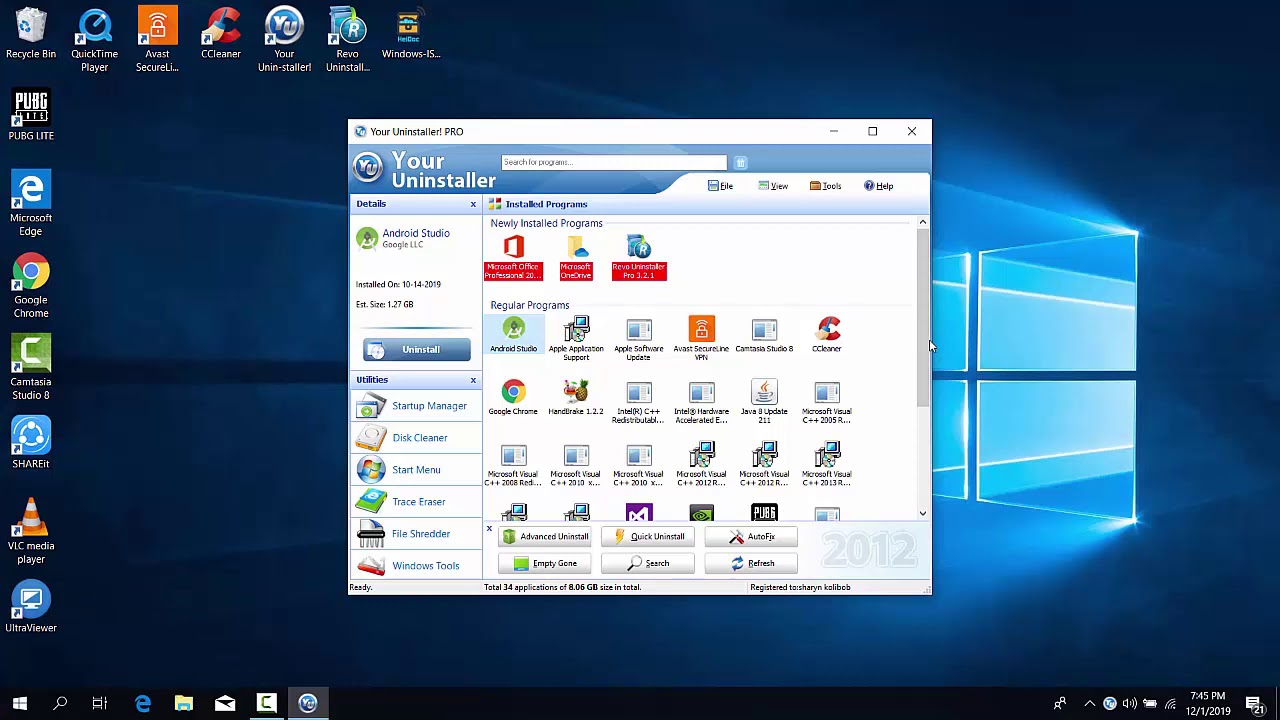Show hidden system tray icons
The width and height of the screenshot is (1280, 720).
coord(1090,704)
